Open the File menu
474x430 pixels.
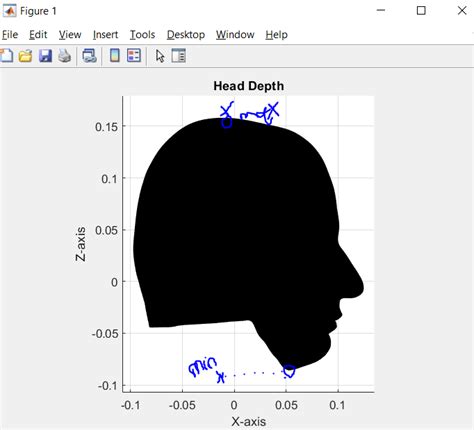click(x=10, y=35)
